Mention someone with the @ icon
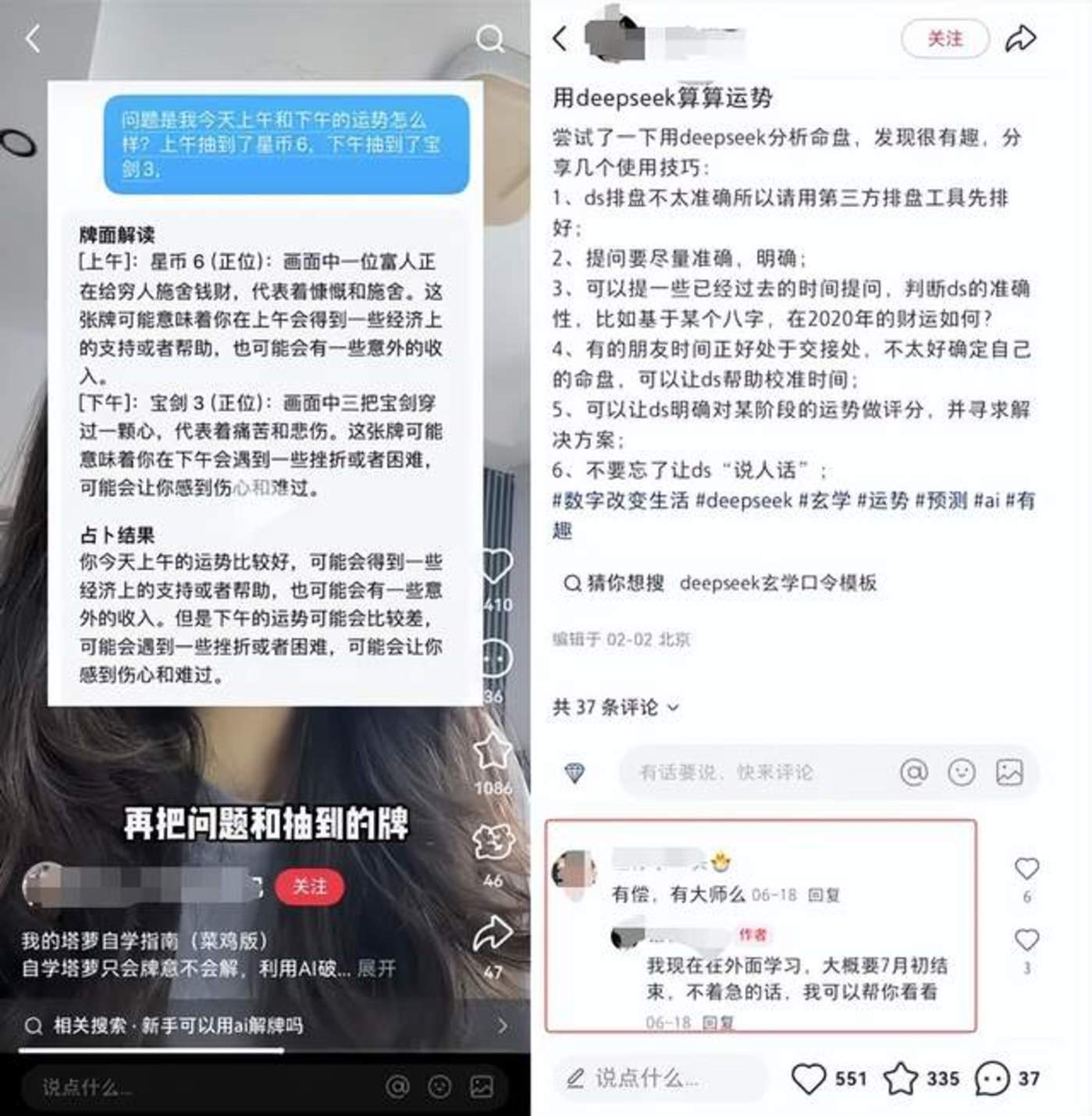The height and width of the screenshot is (1116, 1092). [x=914, y=772]
